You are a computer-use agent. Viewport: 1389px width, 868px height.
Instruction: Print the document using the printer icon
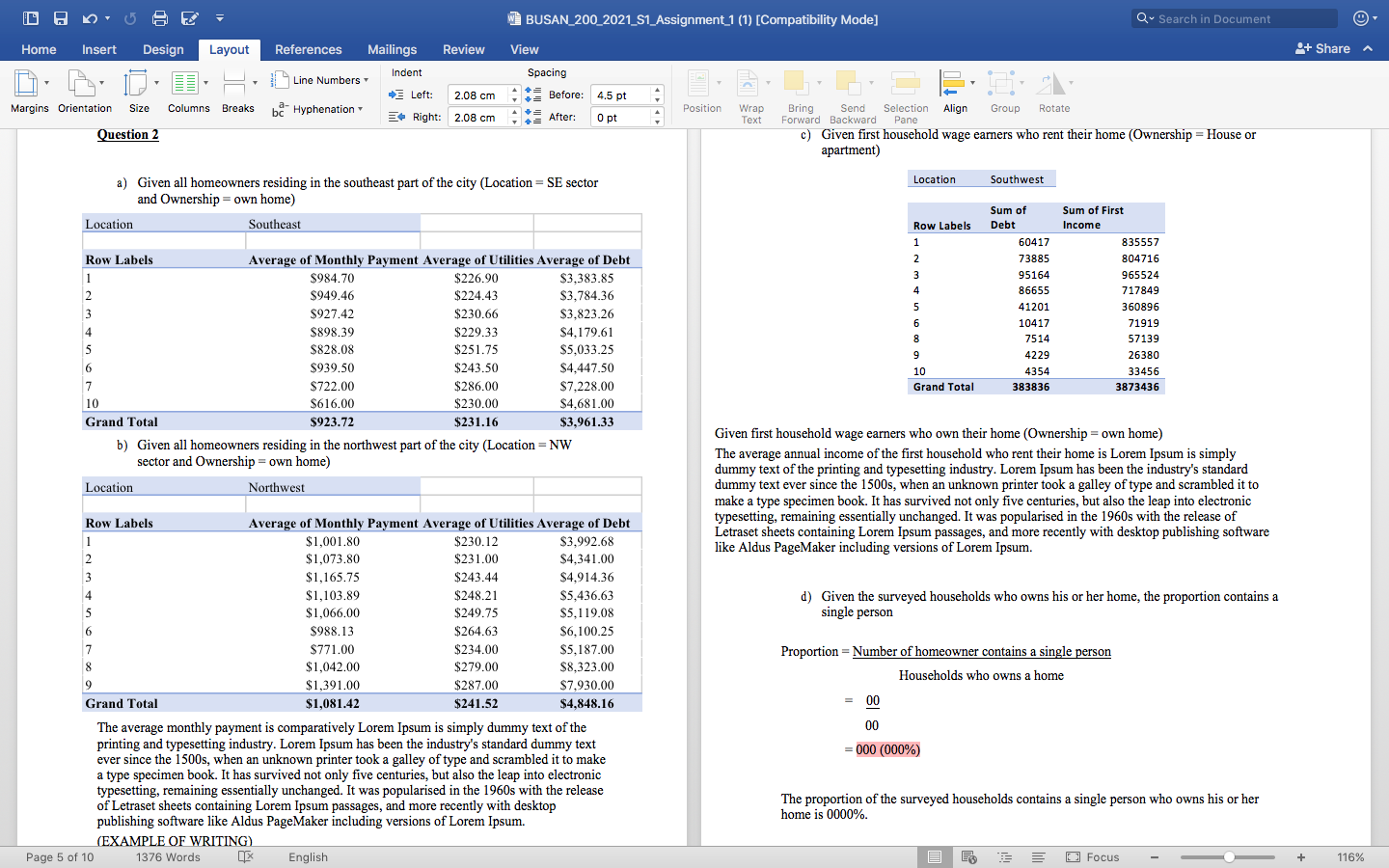point(160,18)
